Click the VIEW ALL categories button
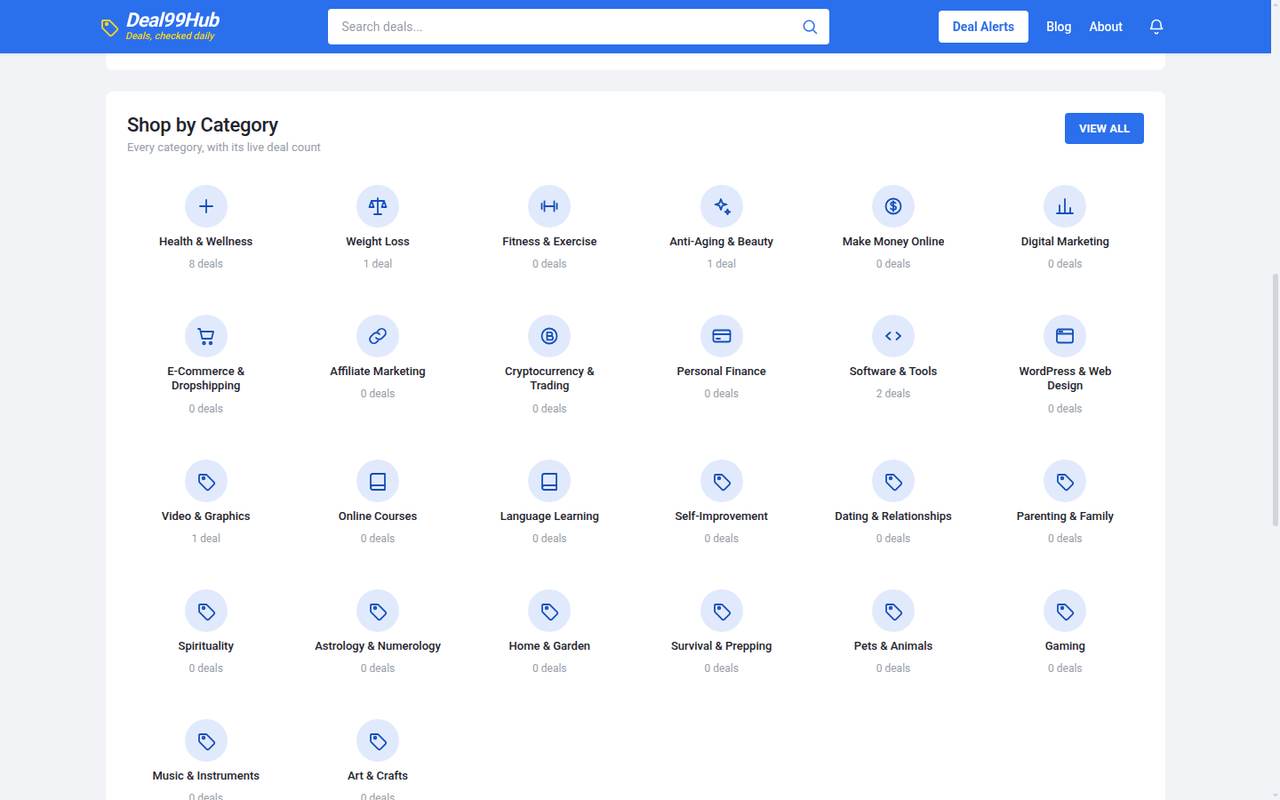Viewport: 1280px width, 800px height. point(1104,128)
